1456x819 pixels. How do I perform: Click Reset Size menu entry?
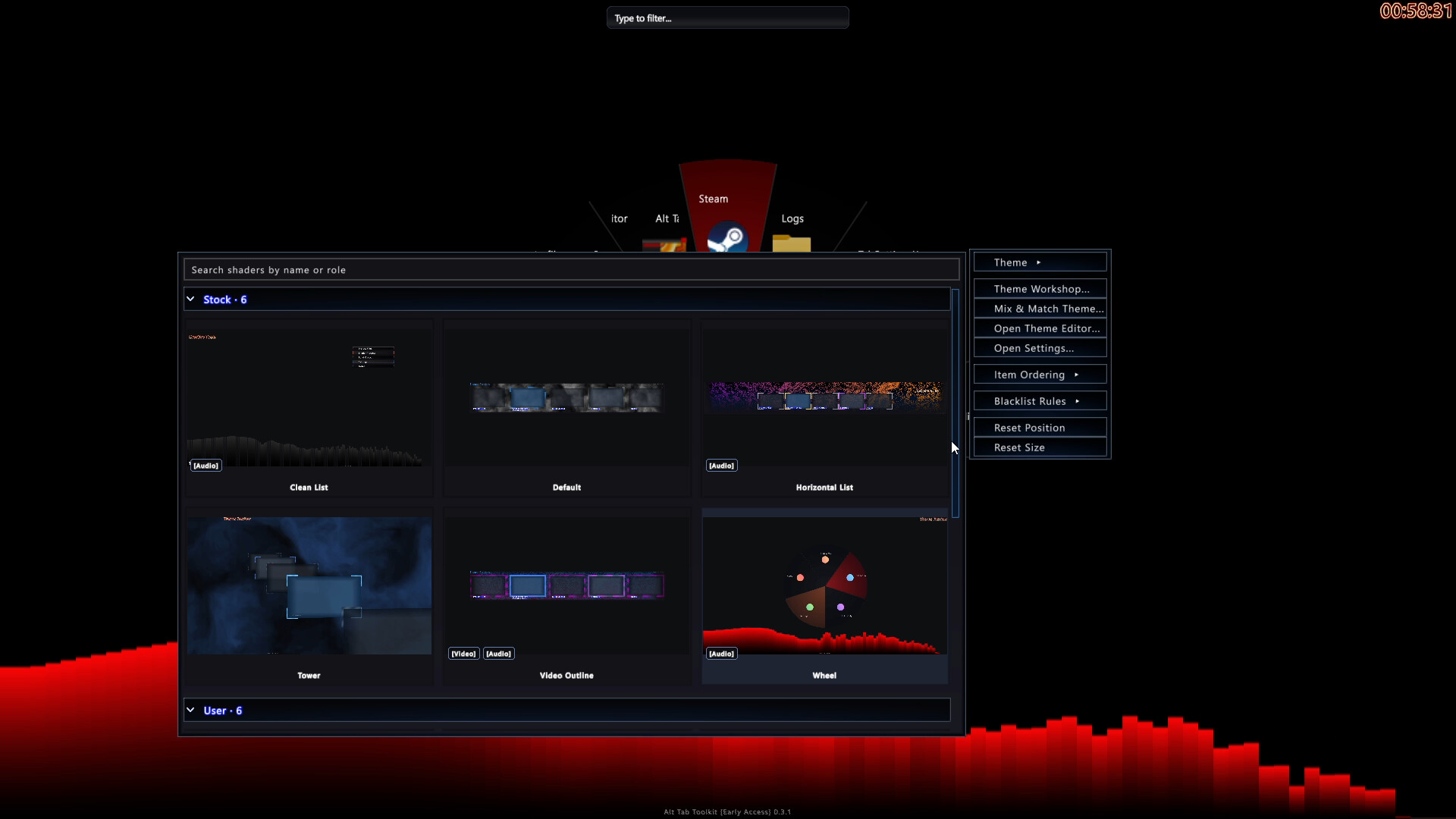point(1040,447)
